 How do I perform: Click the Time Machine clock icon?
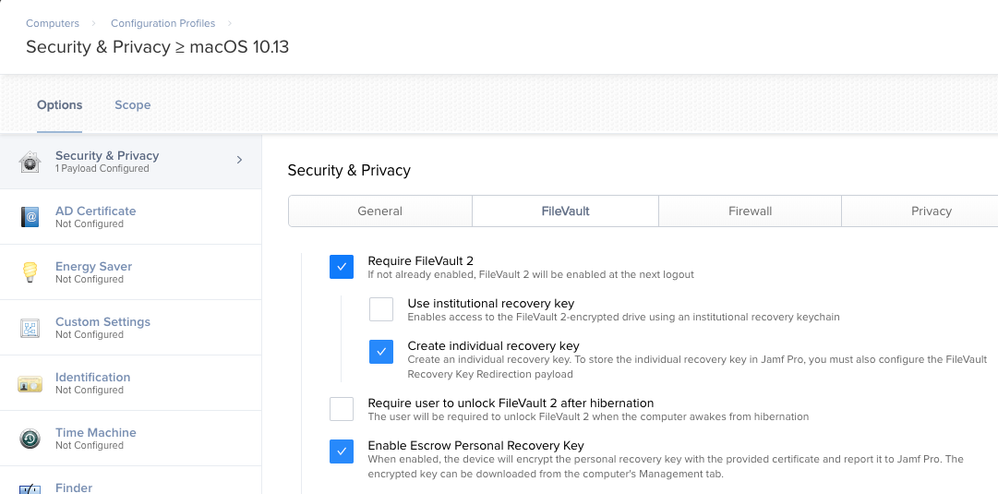point(30,439)
